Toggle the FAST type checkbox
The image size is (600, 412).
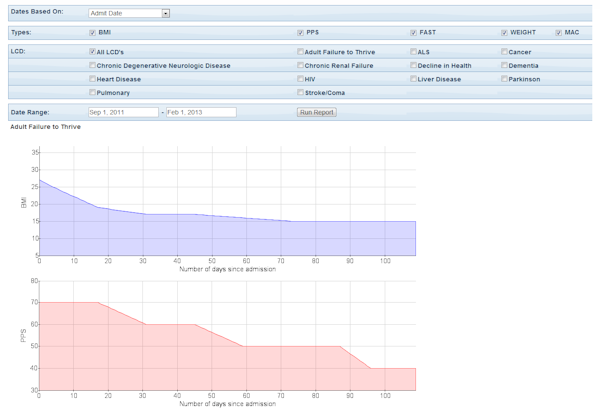coord(413,33)
